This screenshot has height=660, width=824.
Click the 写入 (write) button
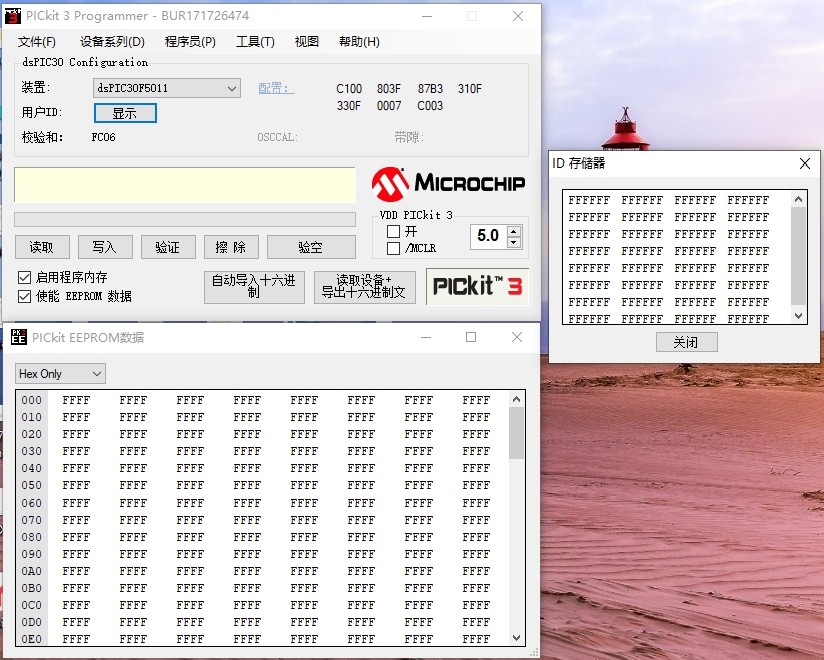coord(105,247)
